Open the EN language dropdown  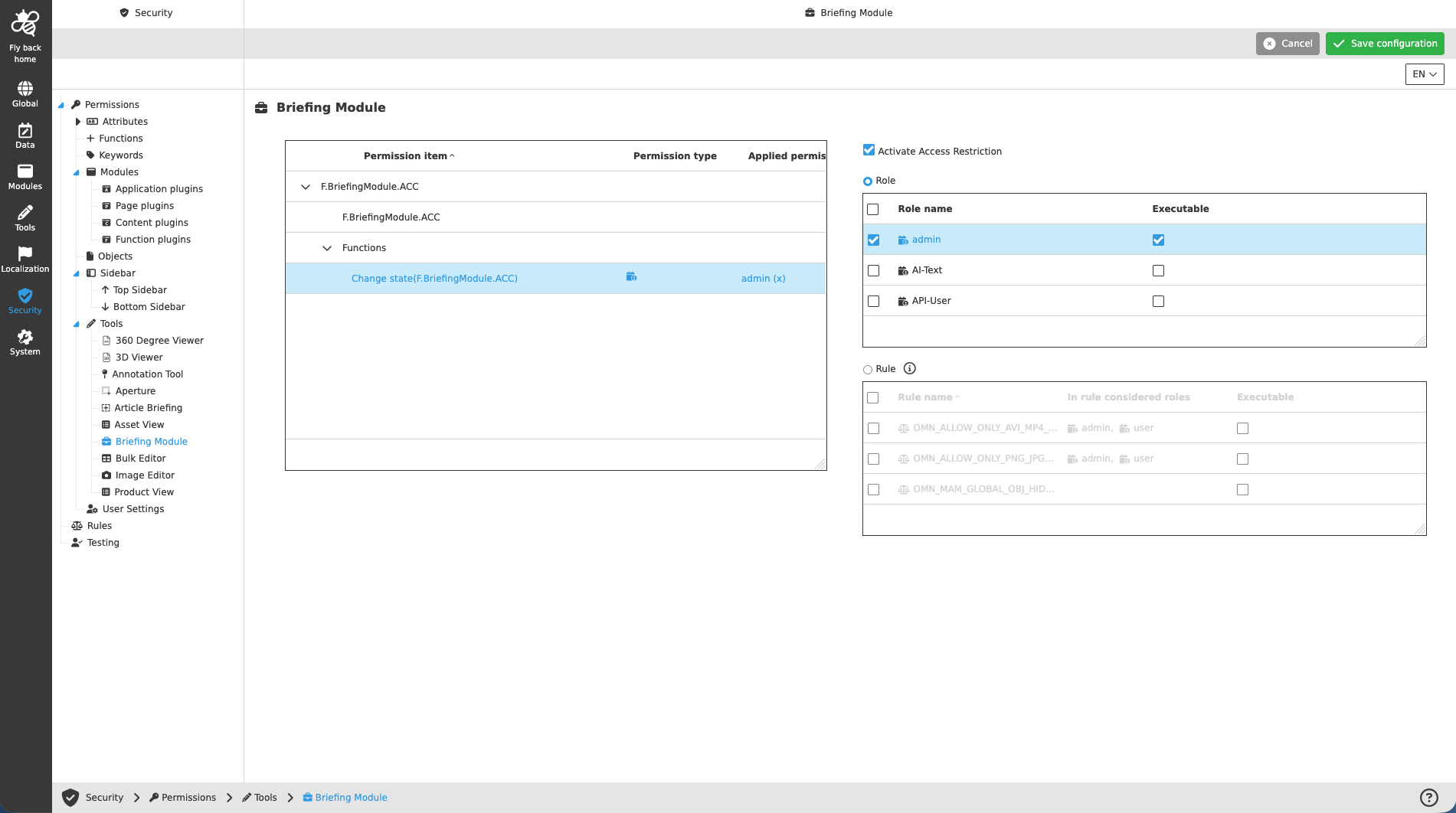(x=1423, y=73)
